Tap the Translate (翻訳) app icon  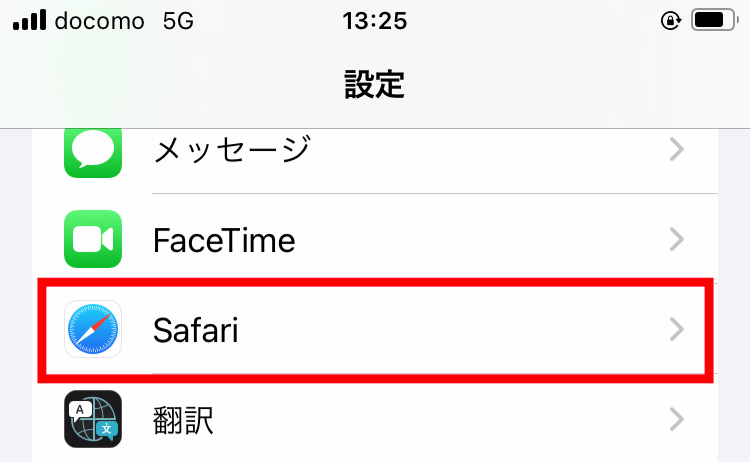click(x=93, y=418)
